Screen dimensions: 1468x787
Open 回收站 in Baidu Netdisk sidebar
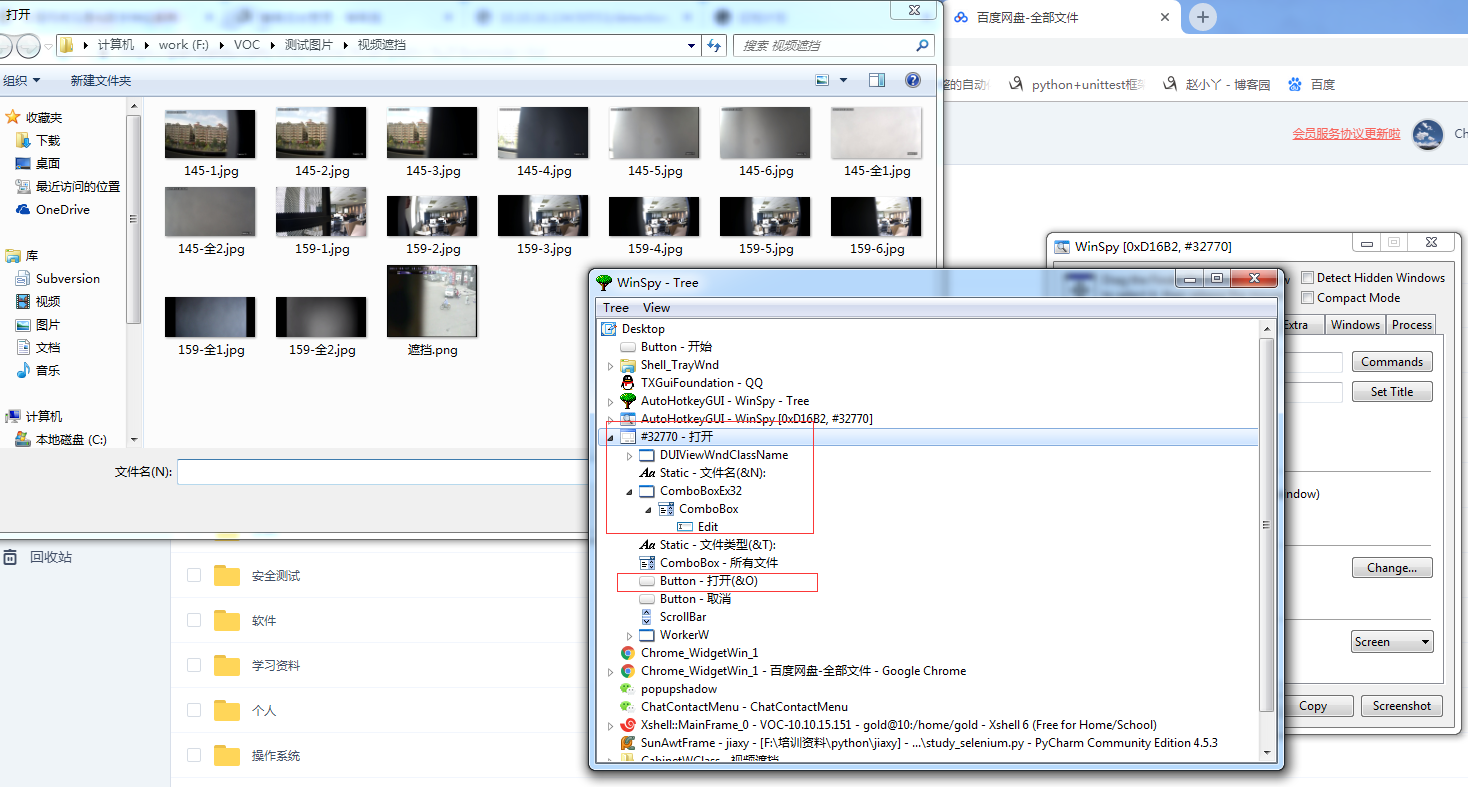[x=50, y=557]
